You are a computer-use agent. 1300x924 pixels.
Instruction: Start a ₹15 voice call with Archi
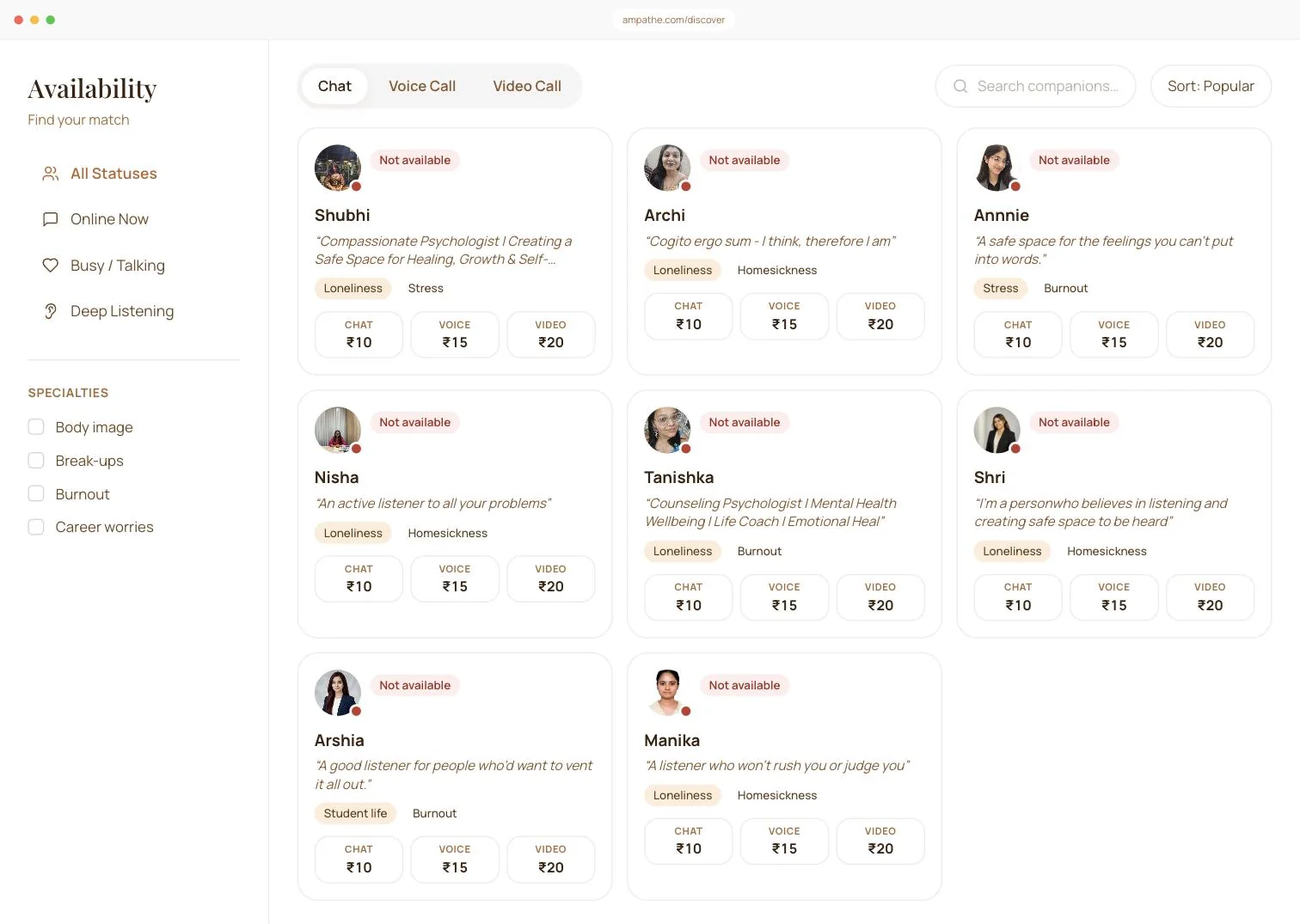click(x=784, y=316)
